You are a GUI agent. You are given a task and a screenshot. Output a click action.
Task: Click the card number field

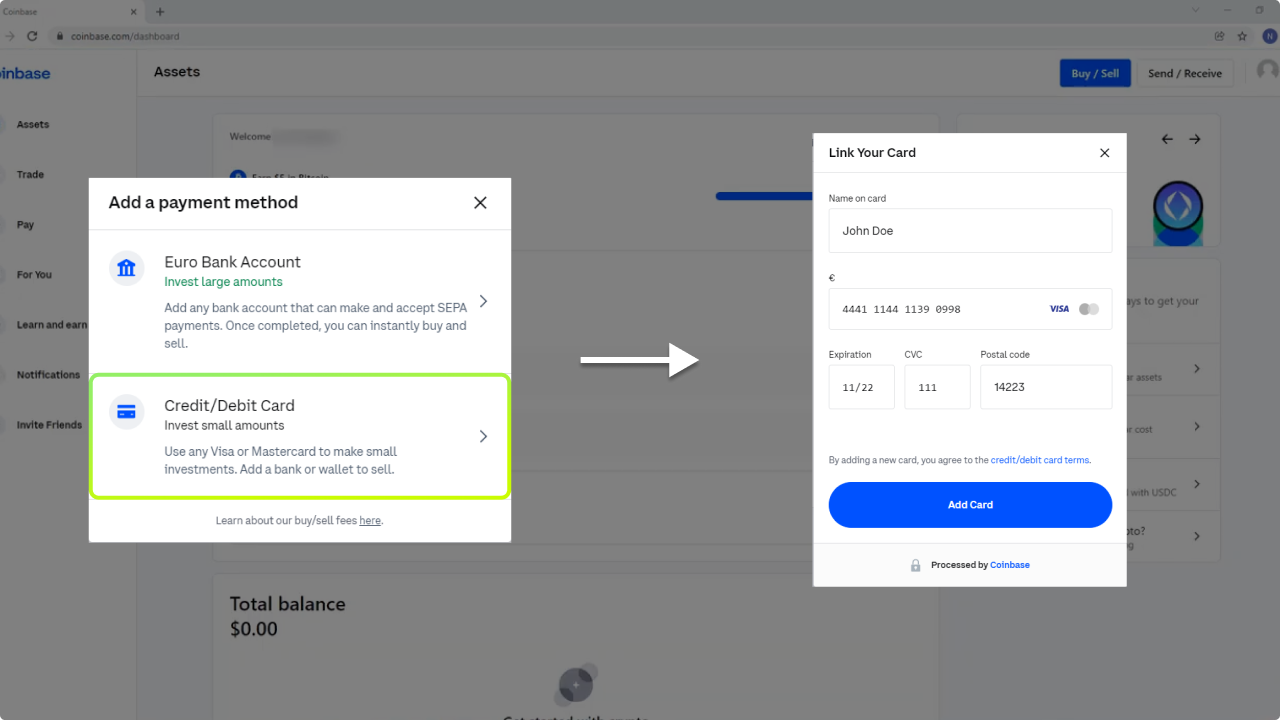tap(970, 309)
